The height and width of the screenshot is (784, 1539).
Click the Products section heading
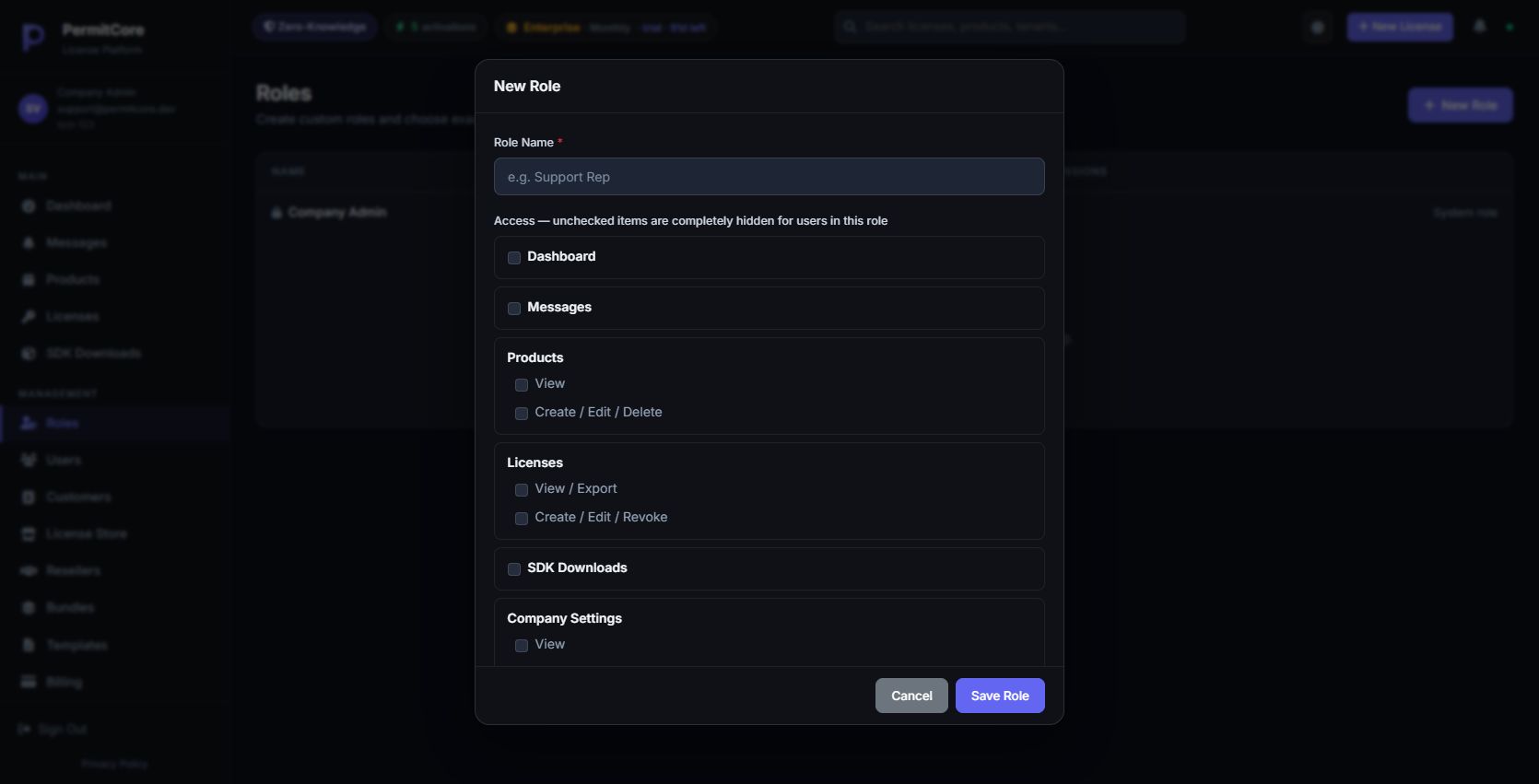pyautogui.click(x=535, y=357)
